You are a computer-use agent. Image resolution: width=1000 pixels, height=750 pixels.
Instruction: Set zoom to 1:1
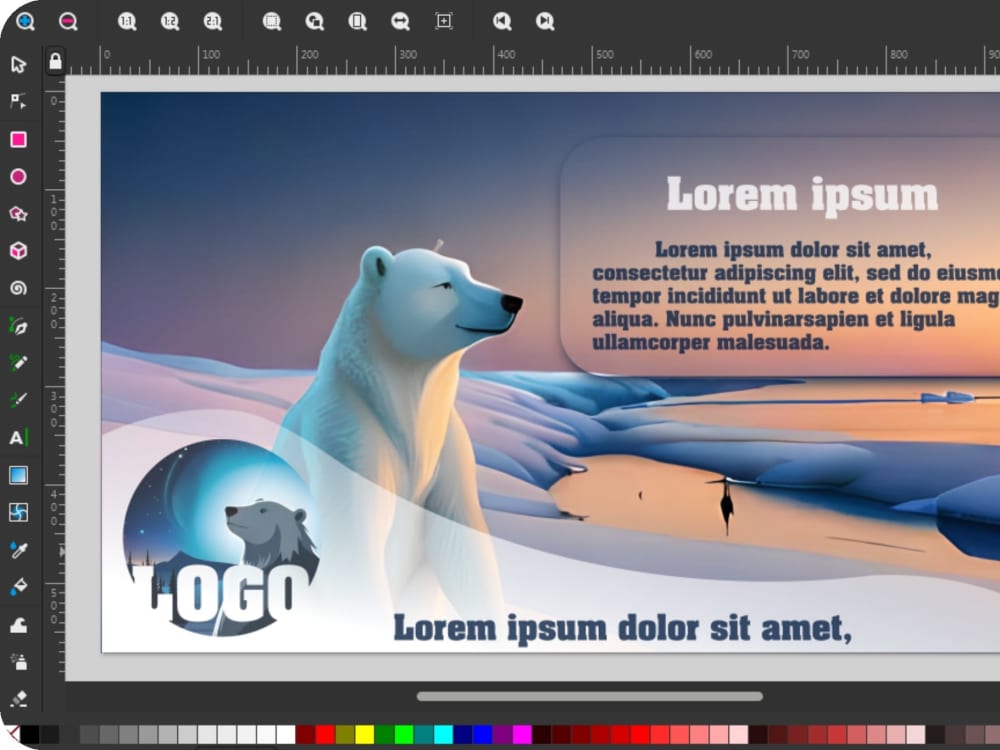(x=127, y=22)
